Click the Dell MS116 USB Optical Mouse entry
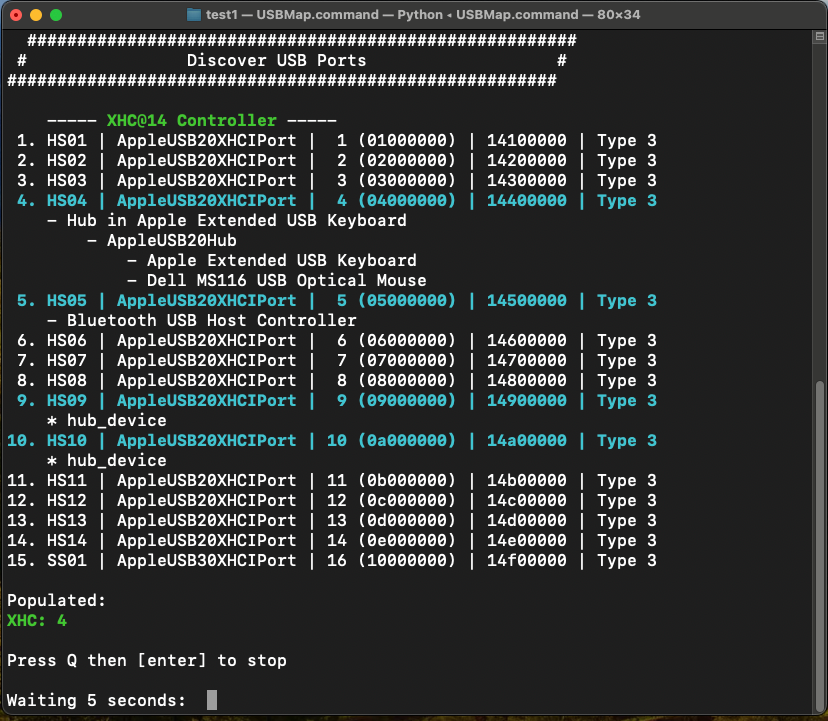Image resolution: width=828 pixels, height=721 pixels. coord(286,280)
